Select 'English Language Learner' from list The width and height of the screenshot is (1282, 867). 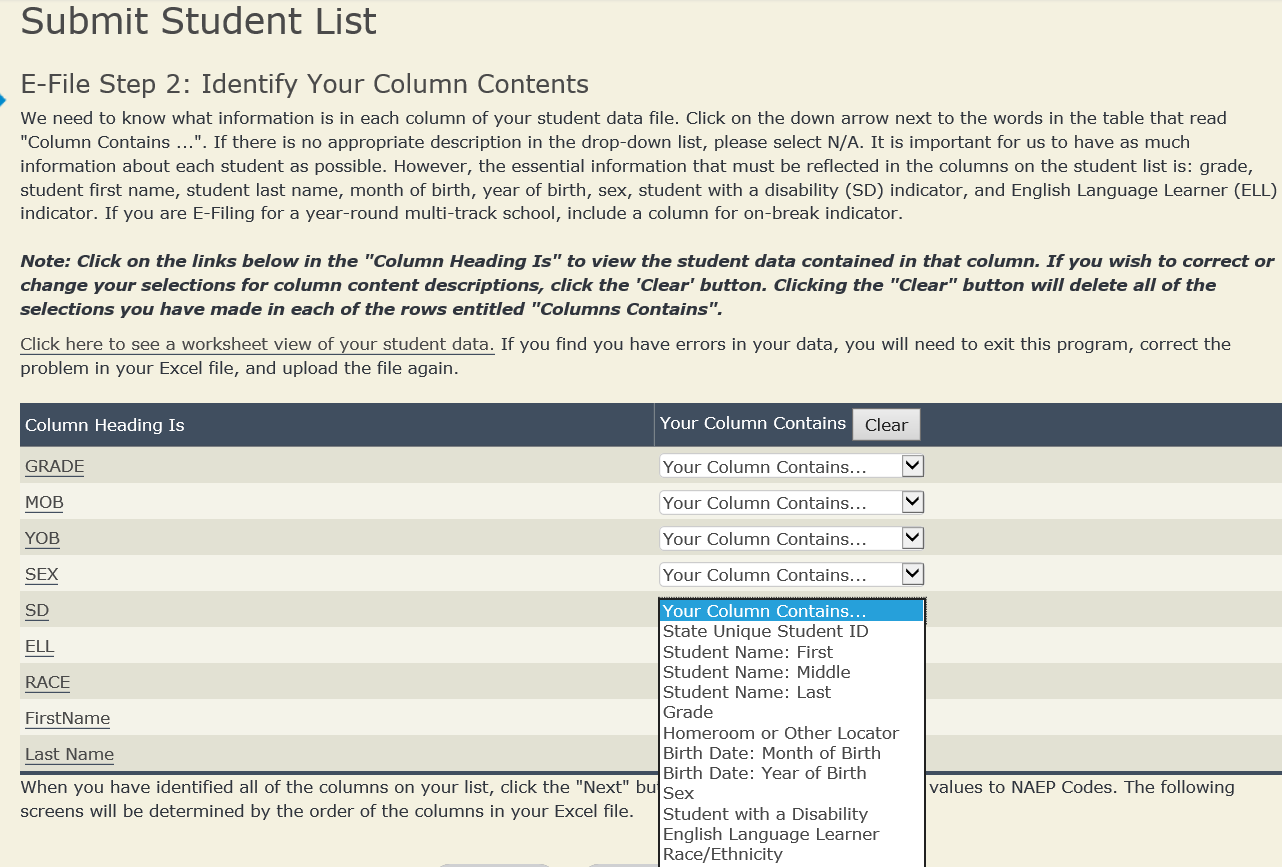(x=771, y=834)
